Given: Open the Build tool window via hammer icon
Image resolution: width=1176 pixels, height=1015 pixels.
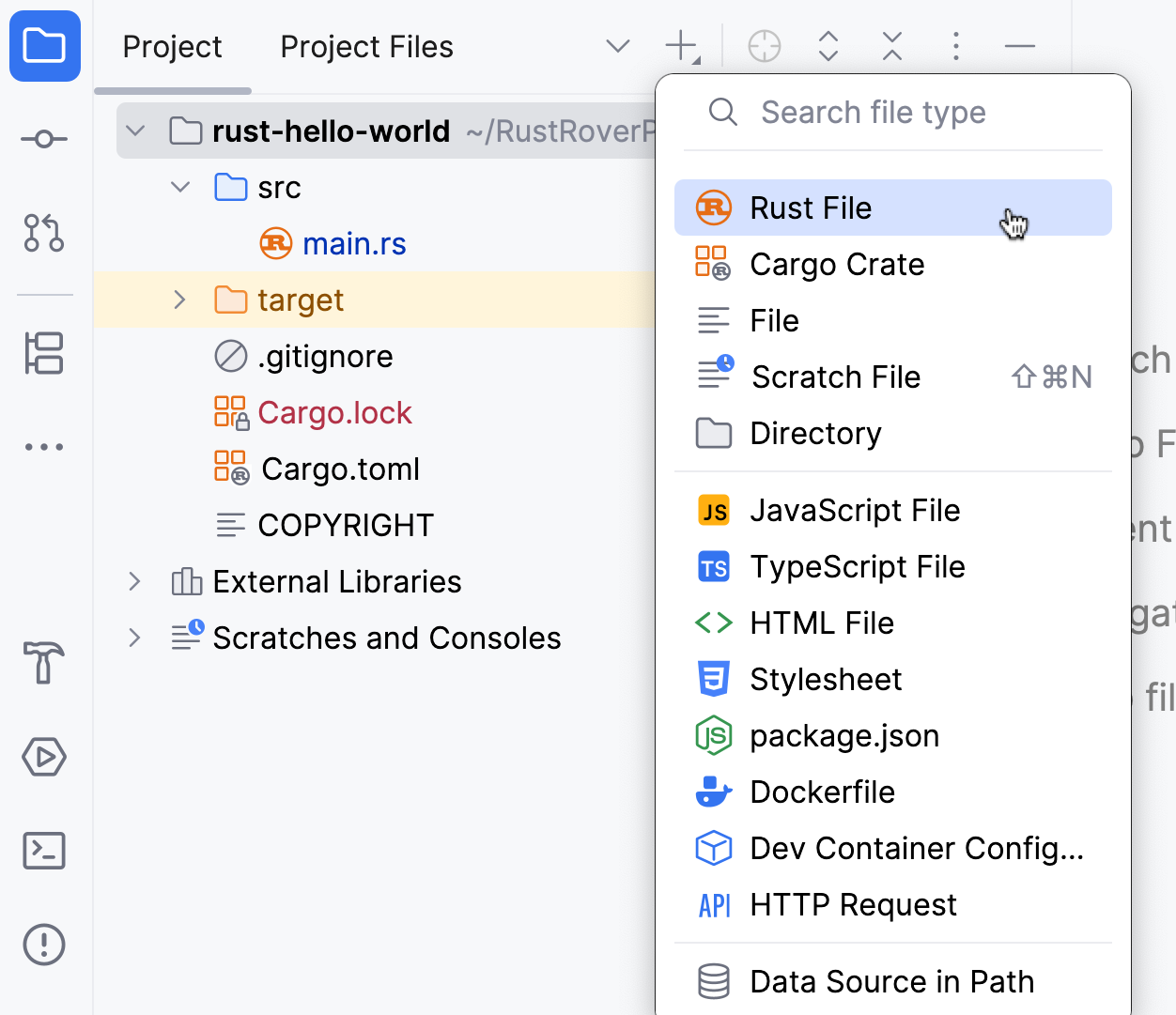Looking at the screenshot, I should (x=44, y=664).
